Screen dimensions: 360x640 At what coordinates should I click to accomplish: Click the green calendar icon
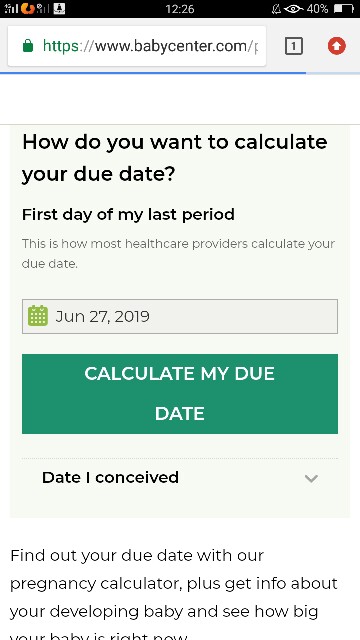click(x=38, y=316)
